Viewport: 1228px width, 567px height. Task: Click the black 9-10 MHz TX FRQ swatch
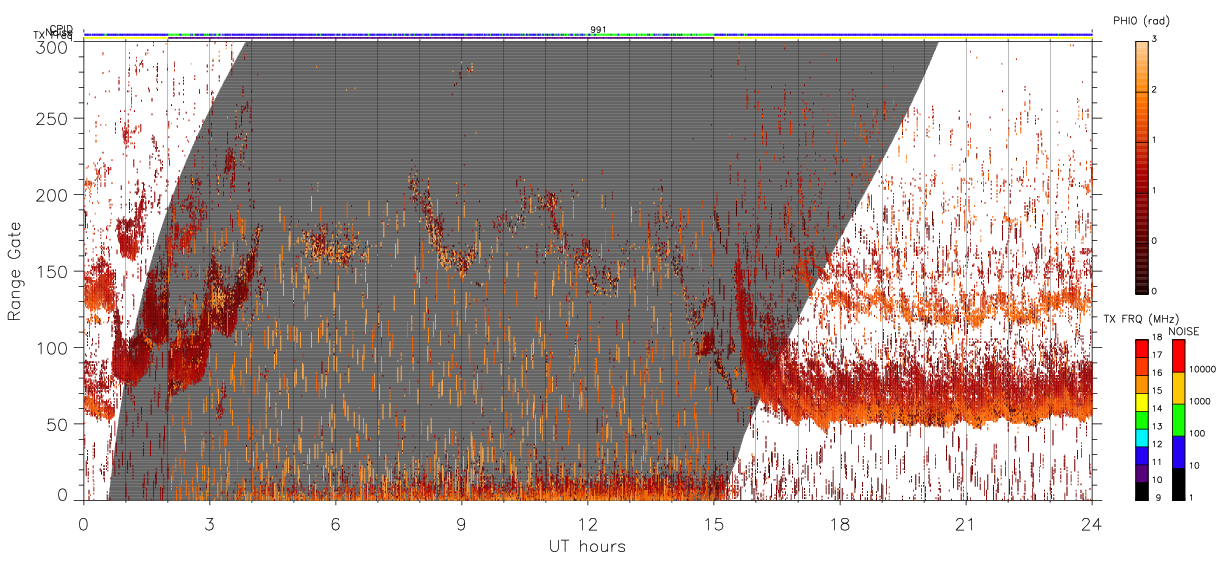[1141, 489]
